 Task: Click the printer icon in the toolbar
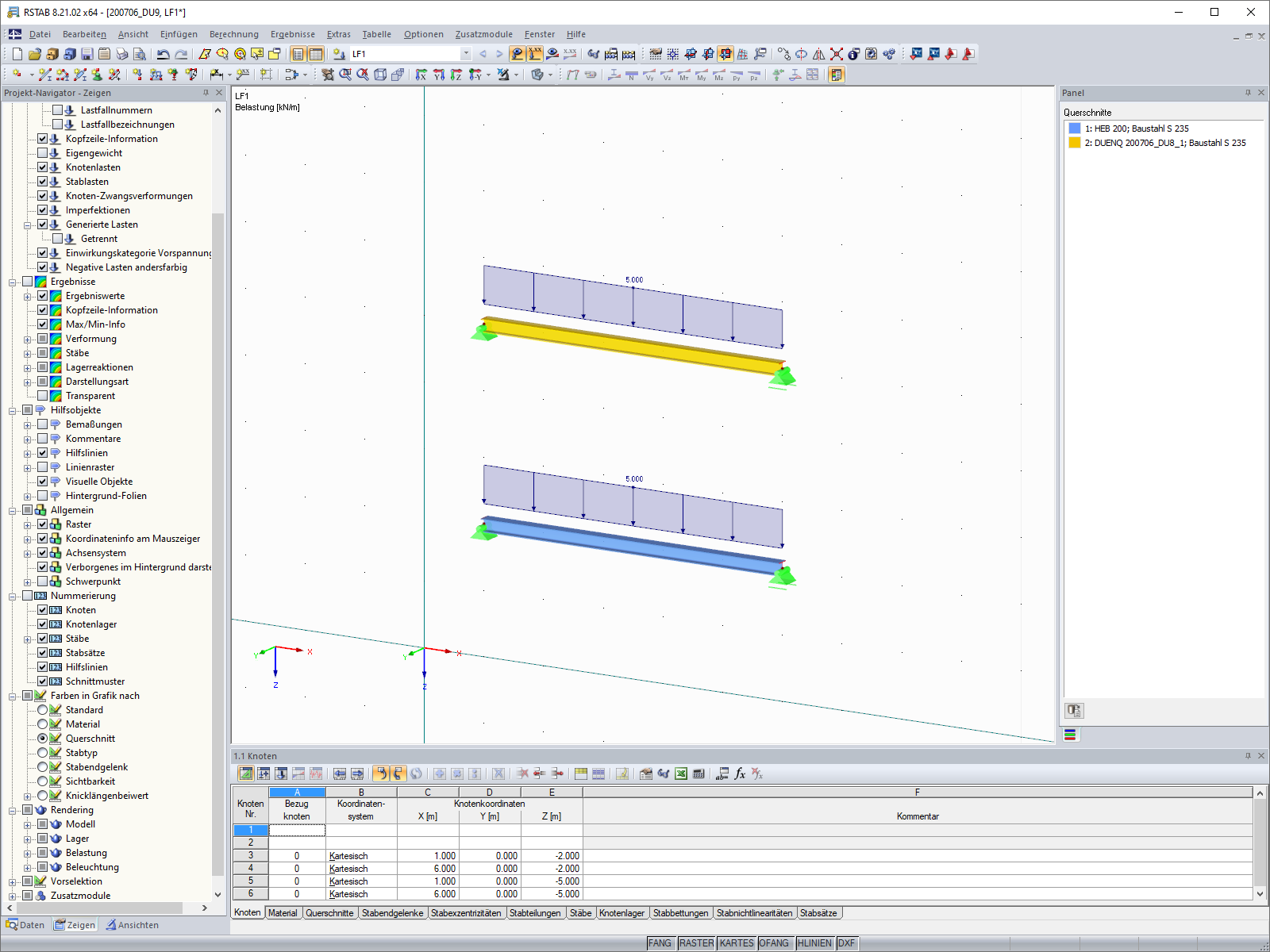[x=121, y=54]
